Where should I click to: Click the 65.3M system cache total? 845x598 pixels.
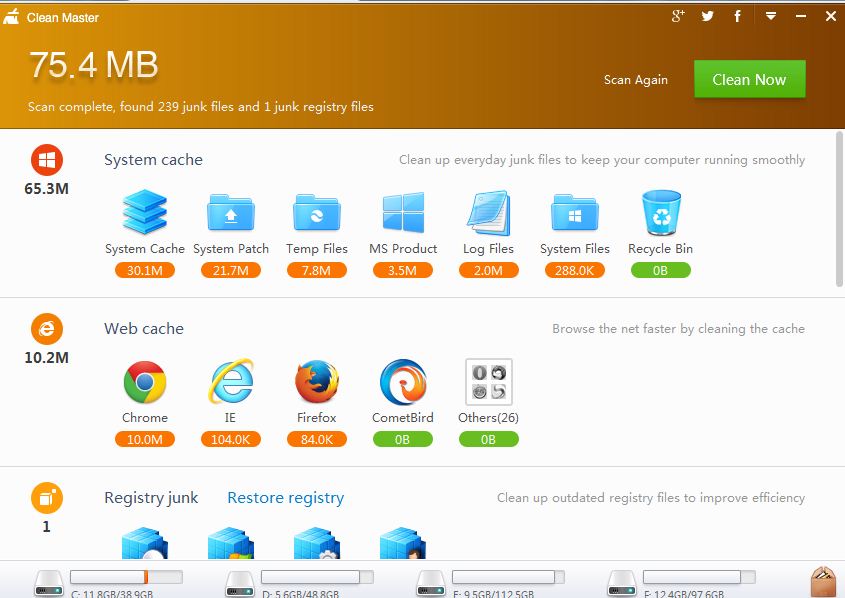(47, 189)
